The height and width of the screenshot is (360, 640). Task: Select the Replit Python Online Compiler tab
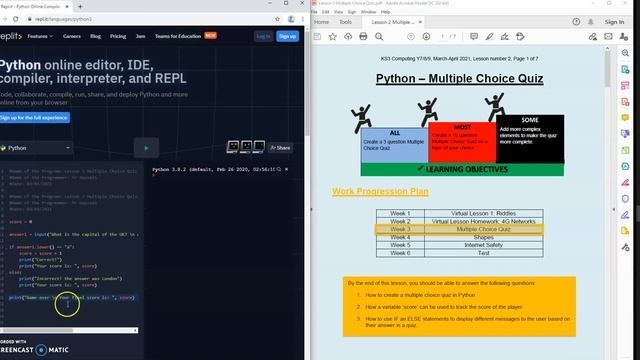35,7
